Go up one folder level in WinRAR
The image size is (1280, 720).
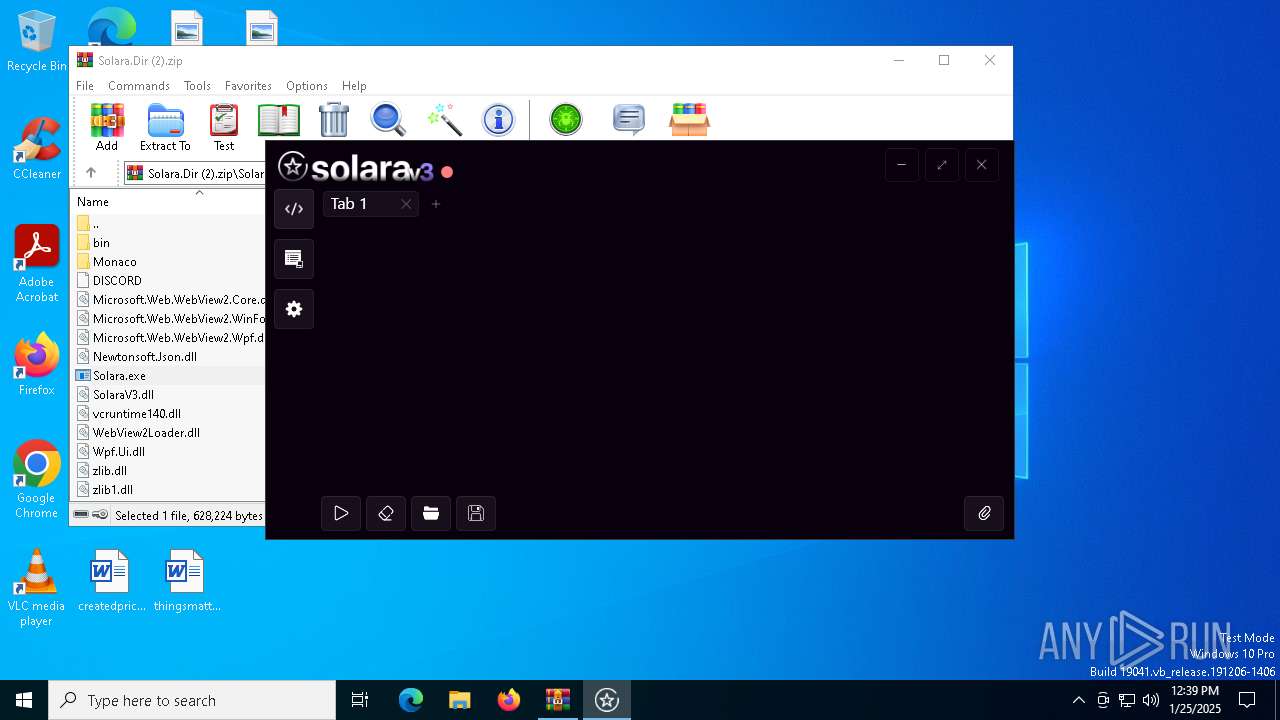click(x=91, y=173)
